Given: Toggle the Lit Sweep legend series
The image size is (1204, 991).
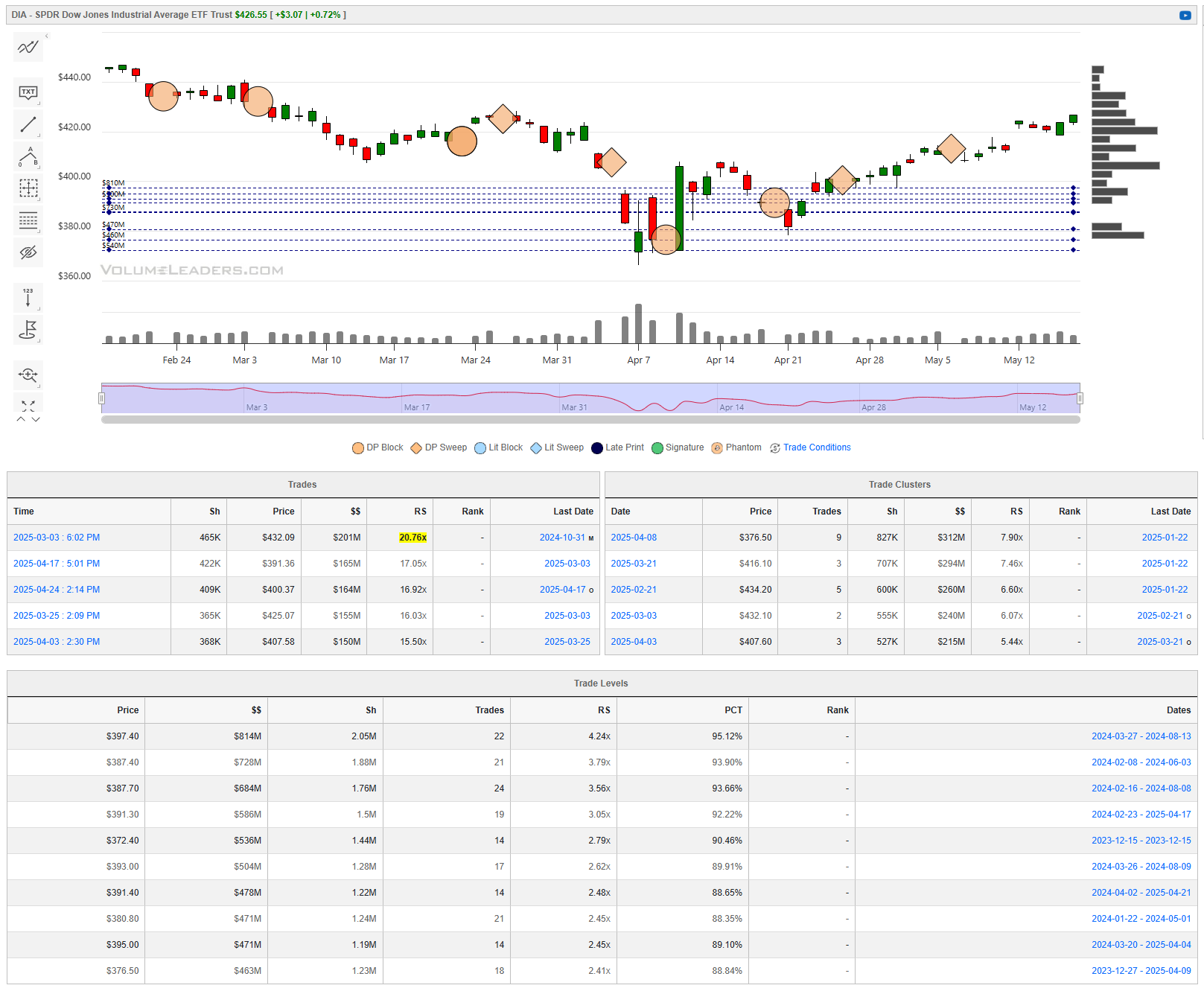Looking at the screenshot, I should [x=557, y=448].
